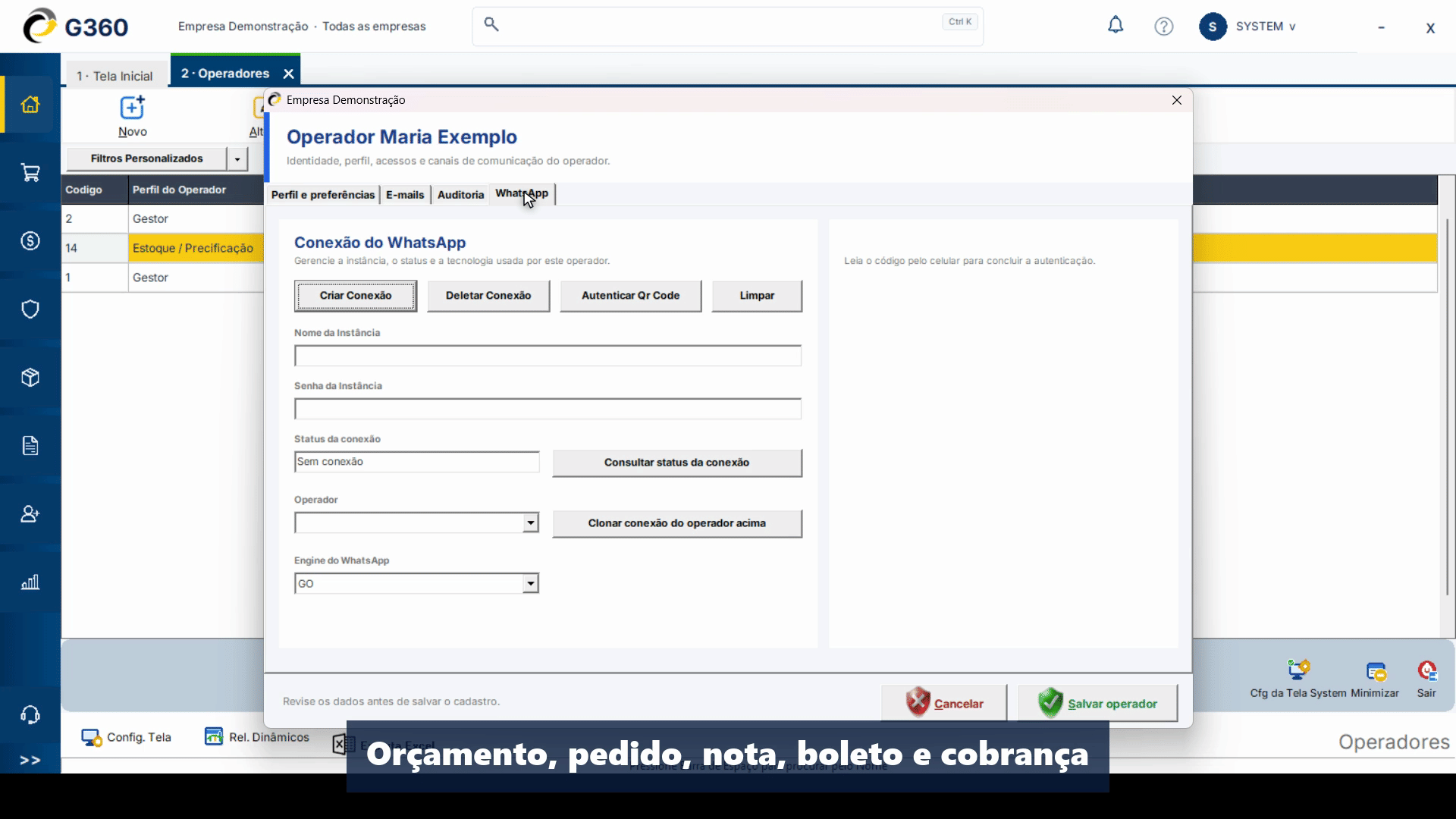
Task: Open the shopping cart sidebar icon
Action: (30, 173)
